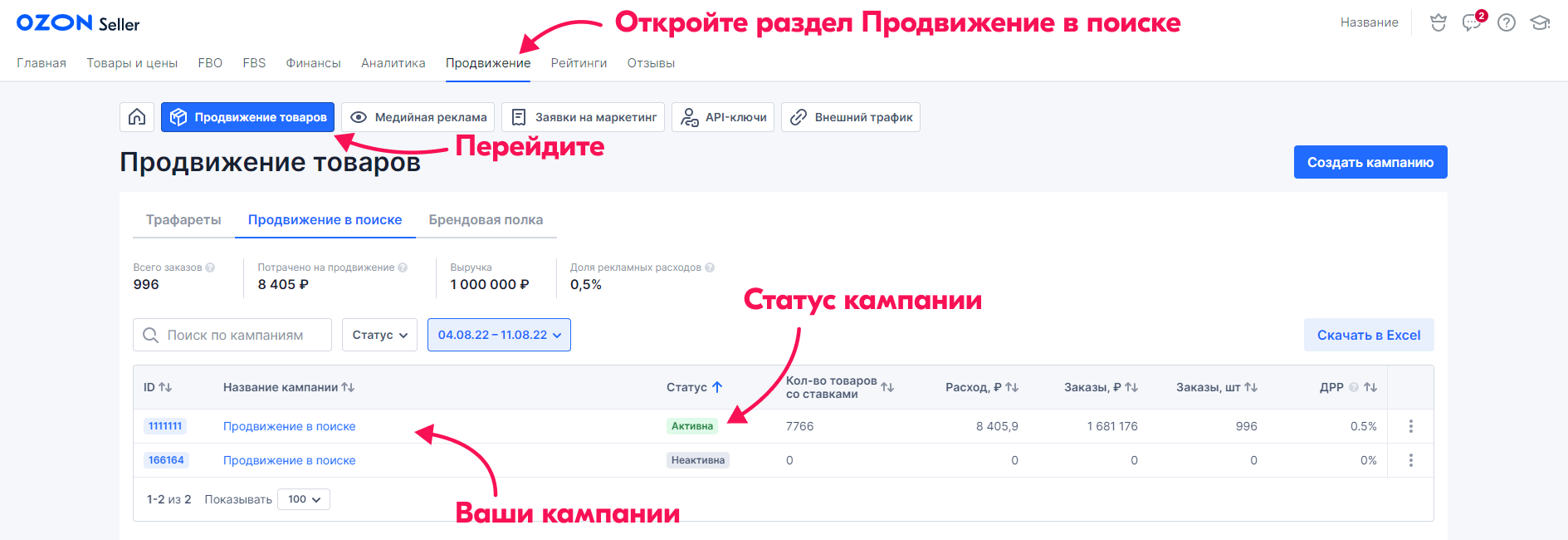This screenshot has height=540, width=1568.
Task: Switch to Трафареты tab
Action: (183, 219)
